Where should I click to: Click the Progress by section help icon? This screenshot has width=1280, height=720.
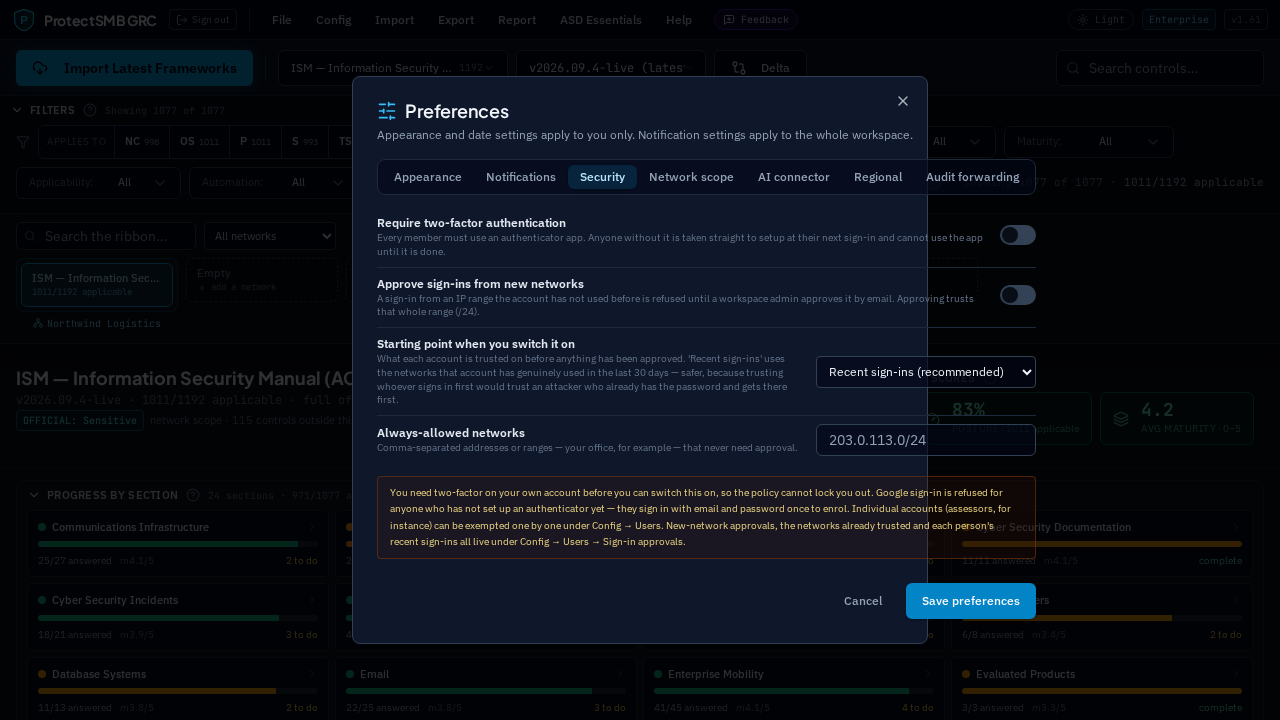click(193, 495)
